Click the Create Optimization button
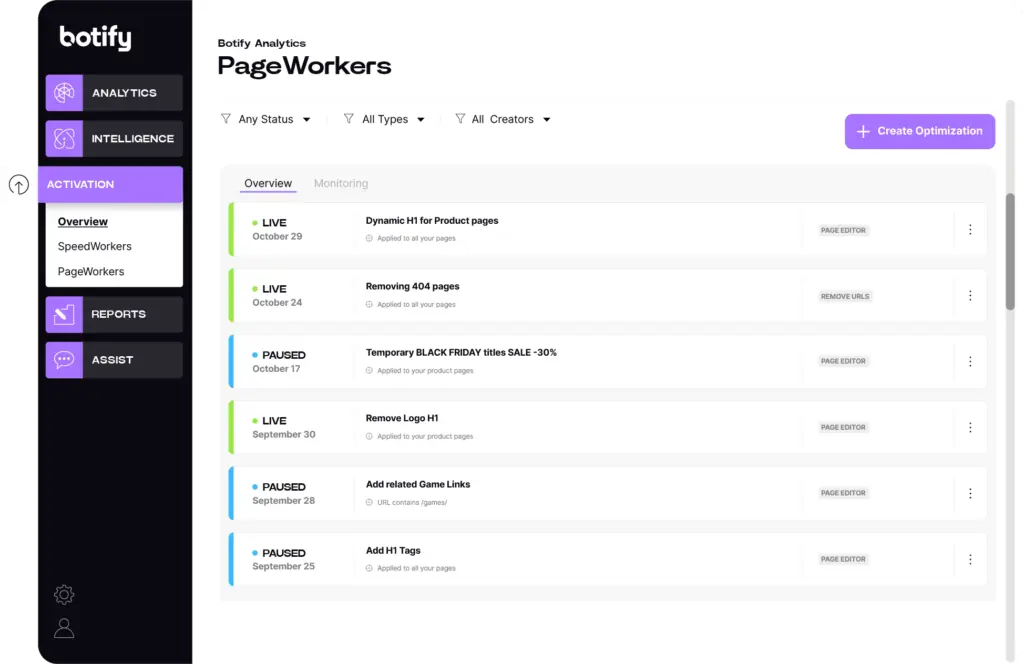The height and width of the screenshot is (664, 1024). point(920,131)
